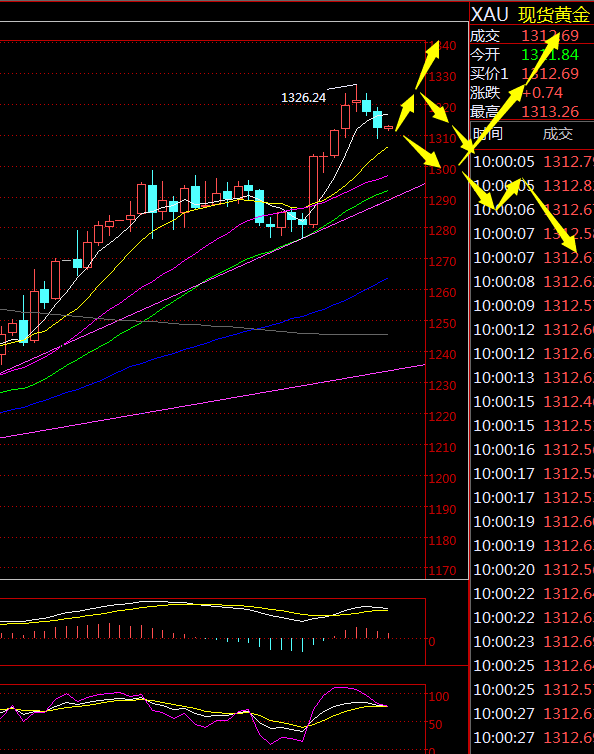Select the 10:00:20 tick row
Screen dimensions: 594x754
pyautogui.click(x=532, y=569)
